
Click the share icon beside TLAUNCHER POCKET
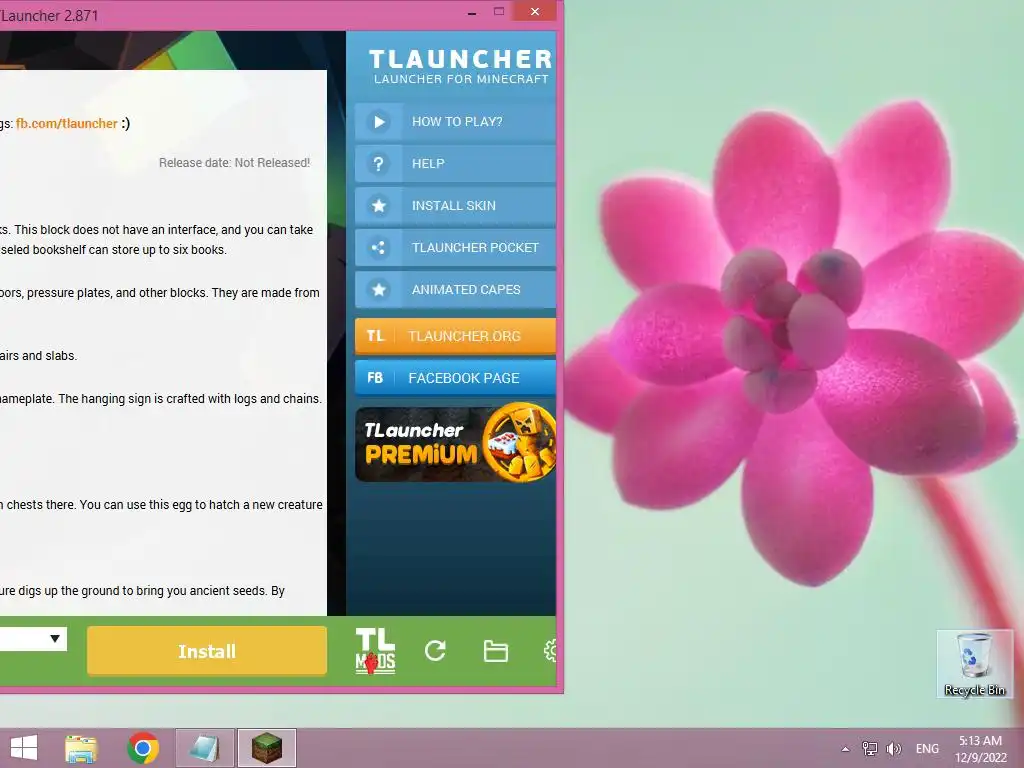point(379,248)
